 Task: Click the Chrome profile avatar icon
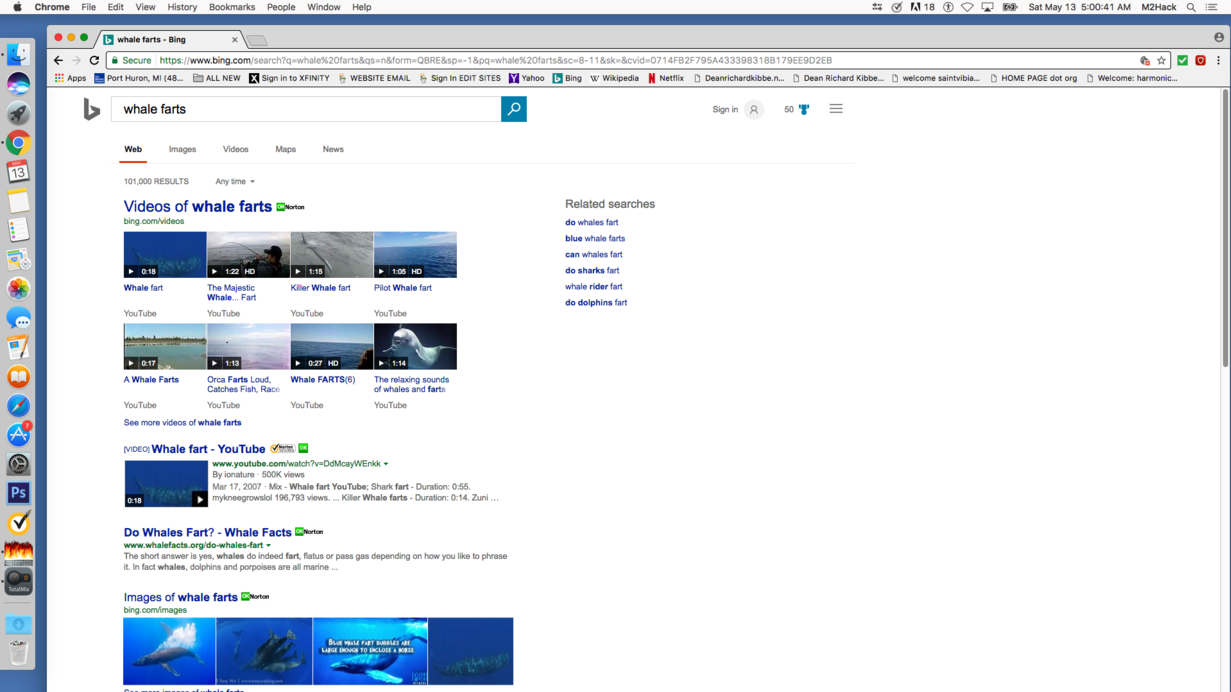(x=1218, y=38)
